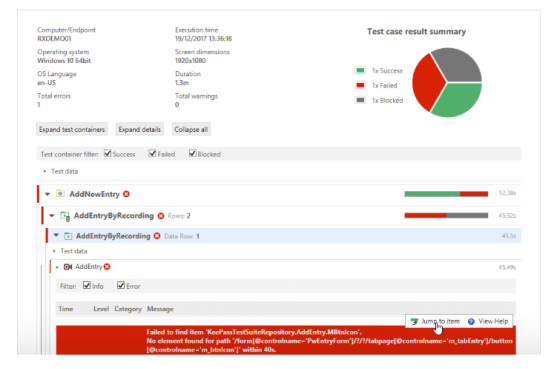The height and width of the screenshot is (369, 554).
Task: Click the AddEntry recording module camera icon
Action: tap(68, 266)
